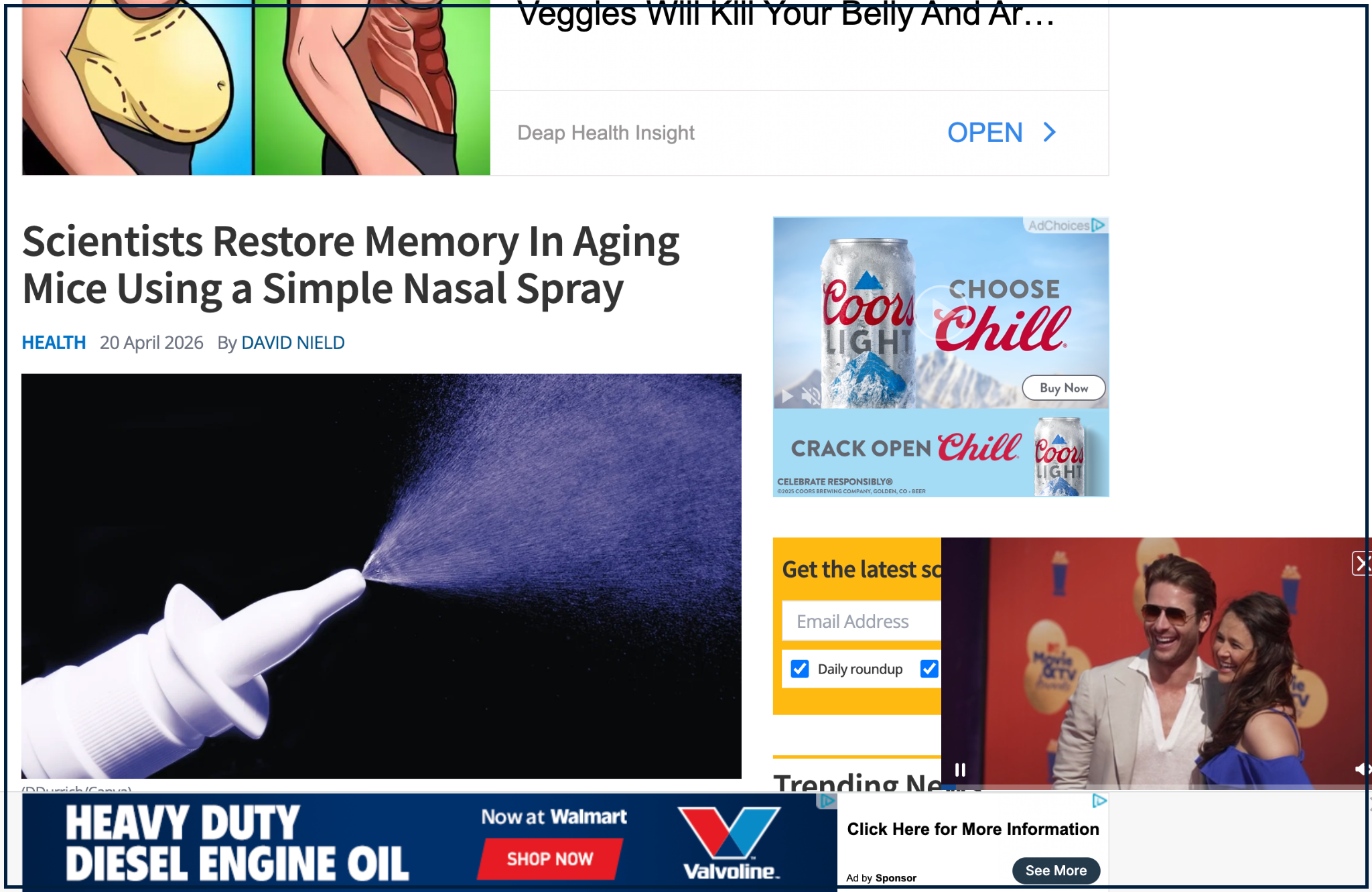Click SHOP NOW on Valvoline banner
Image resolution: width=1372 pixels, height=892 pixels.
click(550, 858)
